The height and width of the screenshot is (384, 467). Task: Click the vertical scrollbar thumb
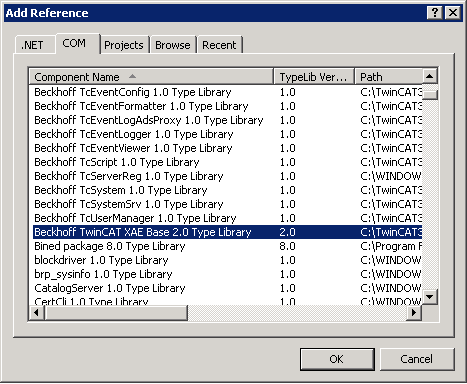coord(430,94)
